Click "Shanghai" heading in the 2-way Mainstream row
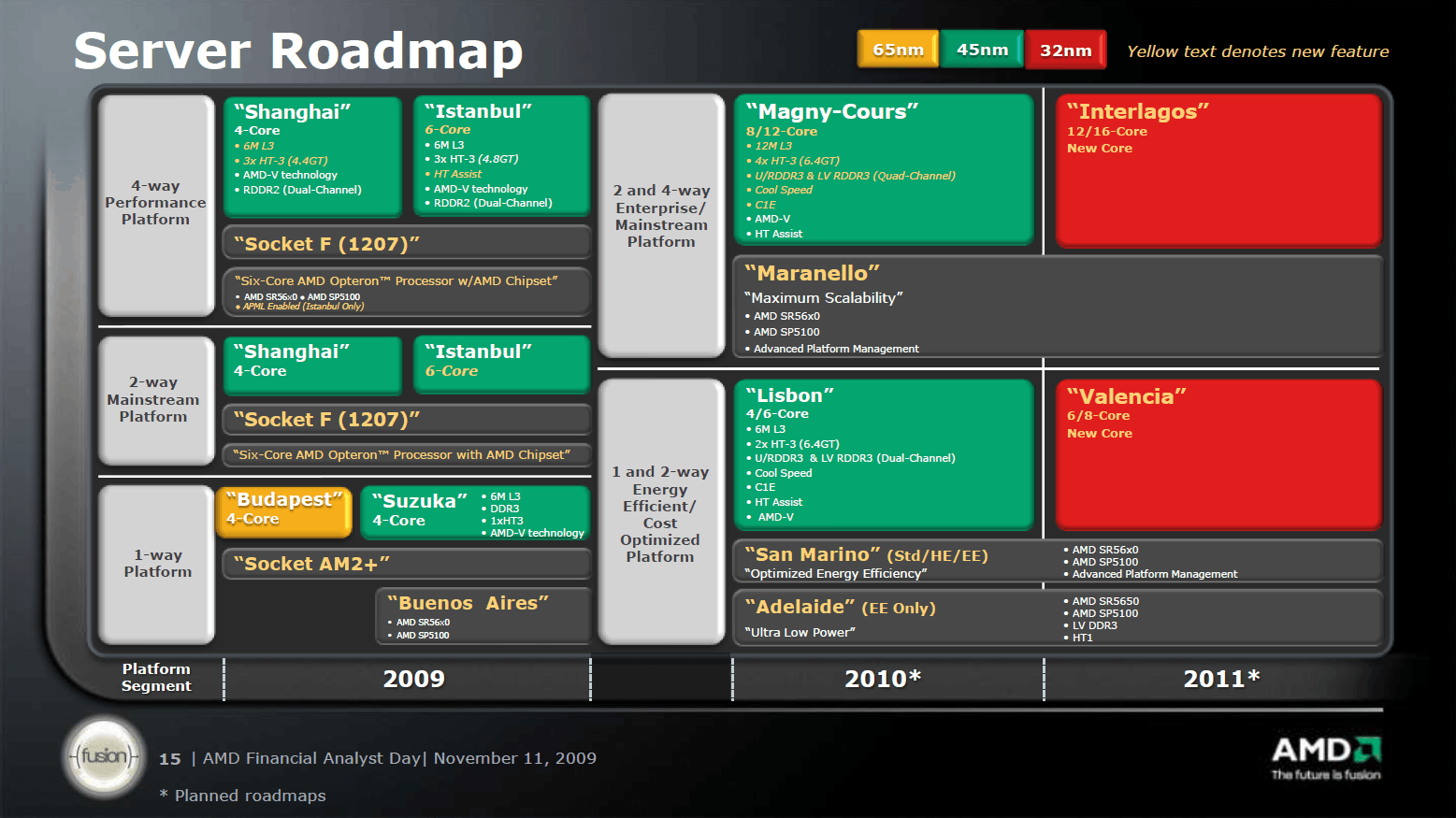This screenshot has height=818, width=1456. coord(291,352)
